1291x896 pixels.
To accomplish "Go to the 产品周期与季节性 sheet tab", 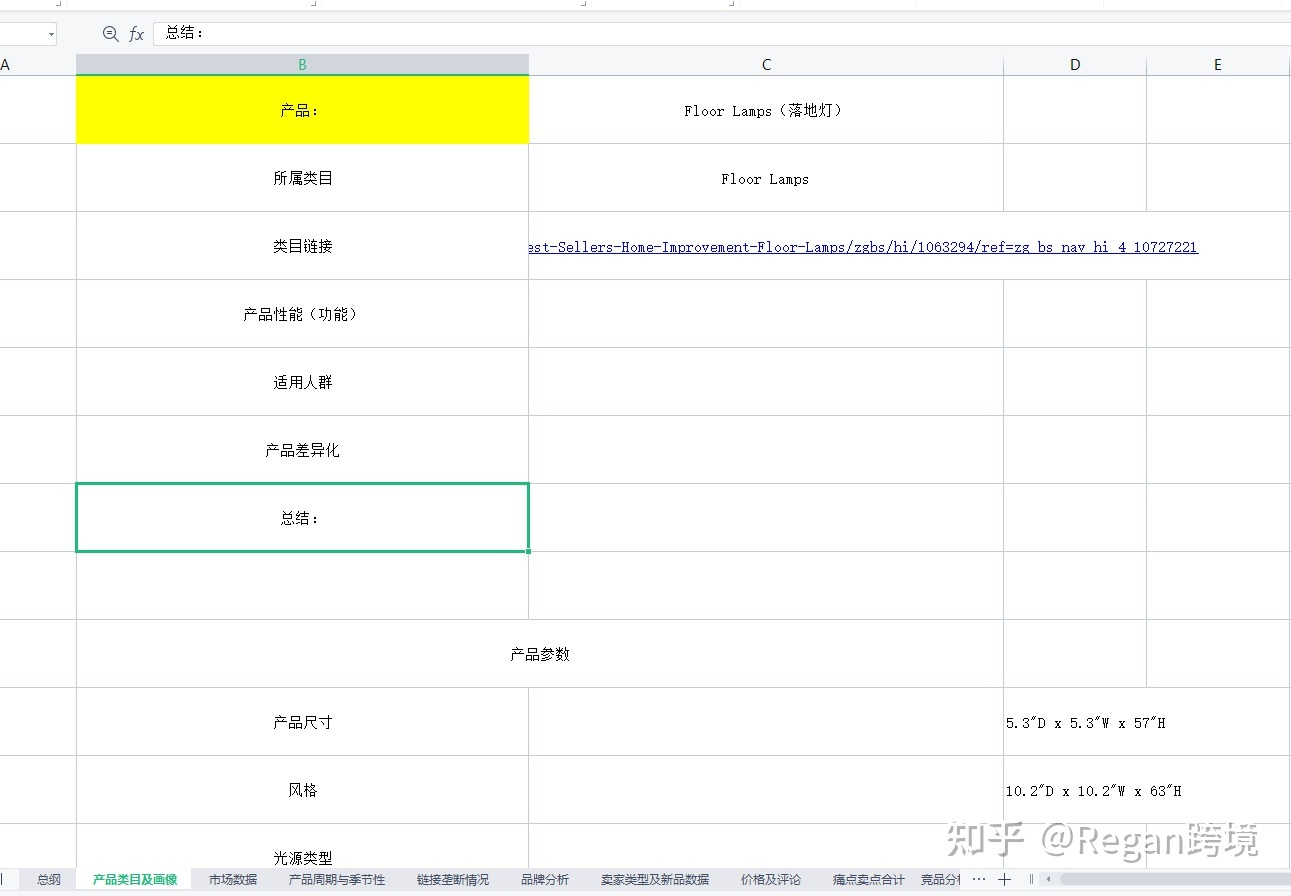I will click(337, 880).
